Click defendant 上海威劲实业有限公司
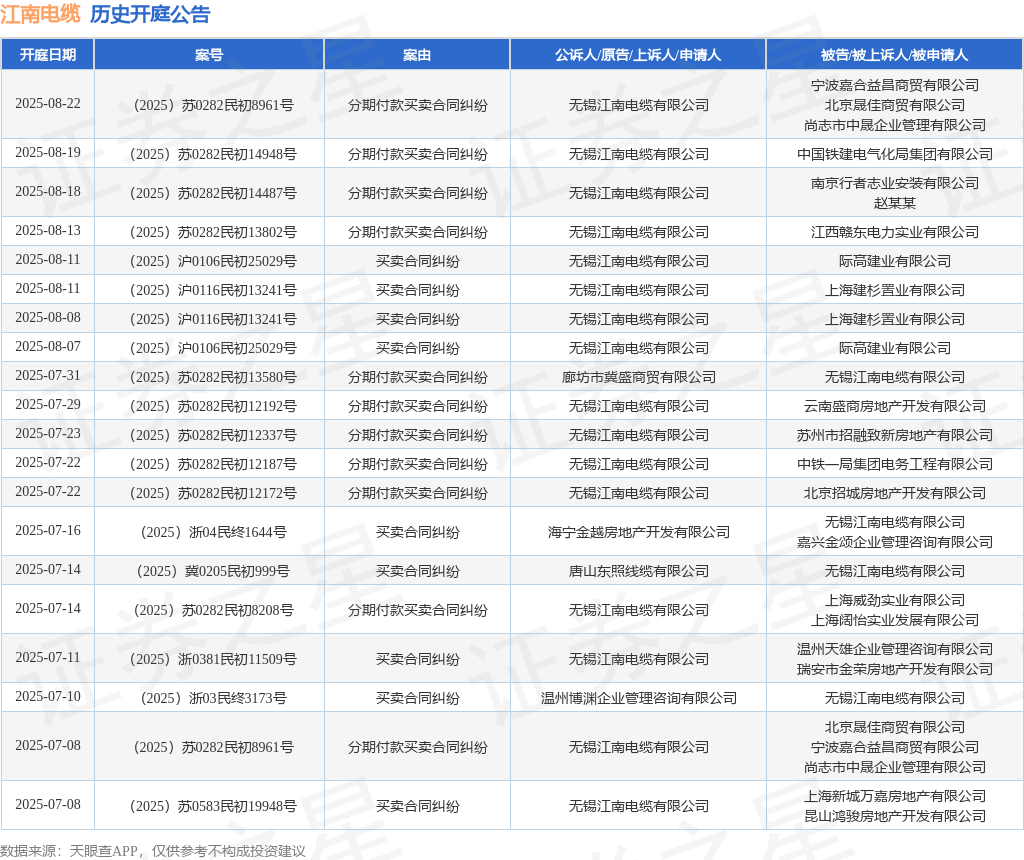1024x860 pixels. click(x=895, y=601)
